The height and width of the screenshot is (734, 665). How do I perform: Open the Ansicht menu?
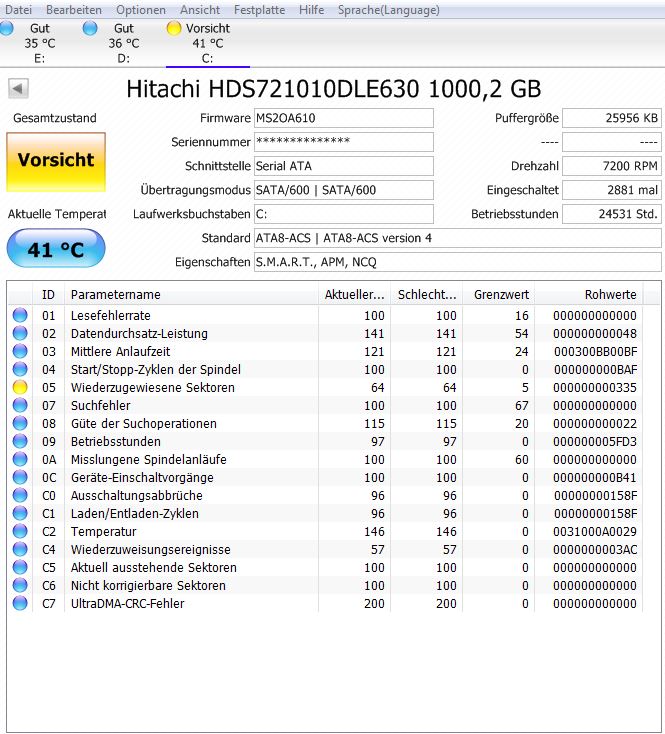click(x=200, y=10)
